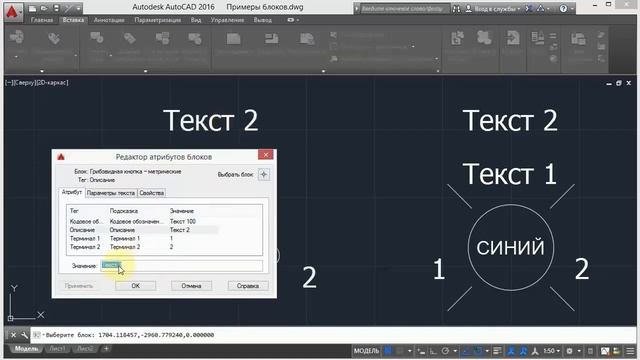The image size is (640, 360).
Task: Click the Help question mark icon
Action: [x=563, y=8]
